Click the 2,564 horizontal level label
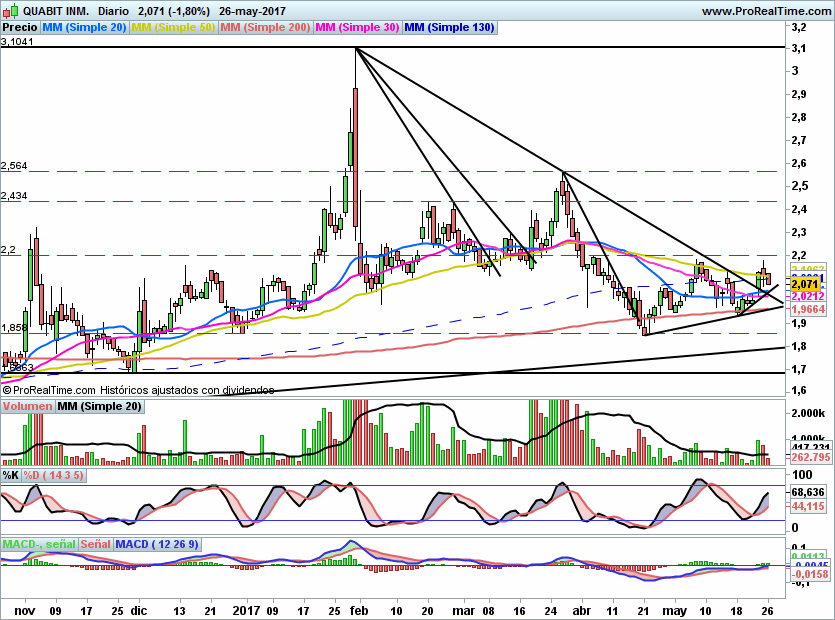Screen dimensions: 835x620 [14, 166]
